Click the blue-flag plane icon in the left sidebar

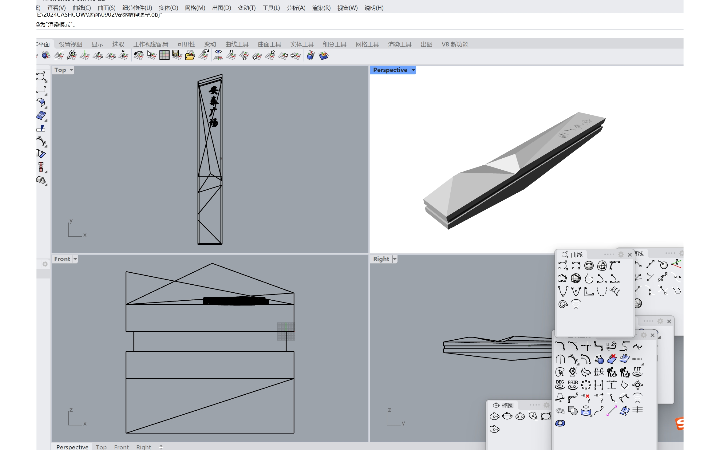click(x=41, y=129)
